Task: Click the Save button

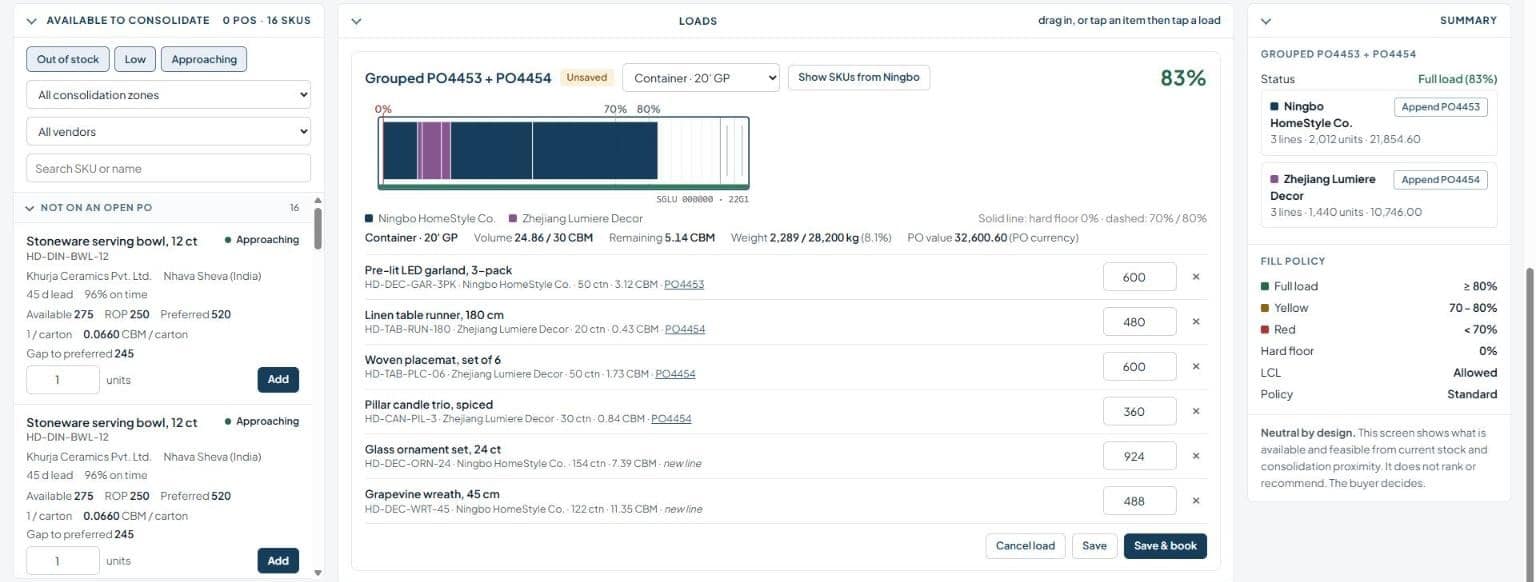Action: (x=1094, y=546)
